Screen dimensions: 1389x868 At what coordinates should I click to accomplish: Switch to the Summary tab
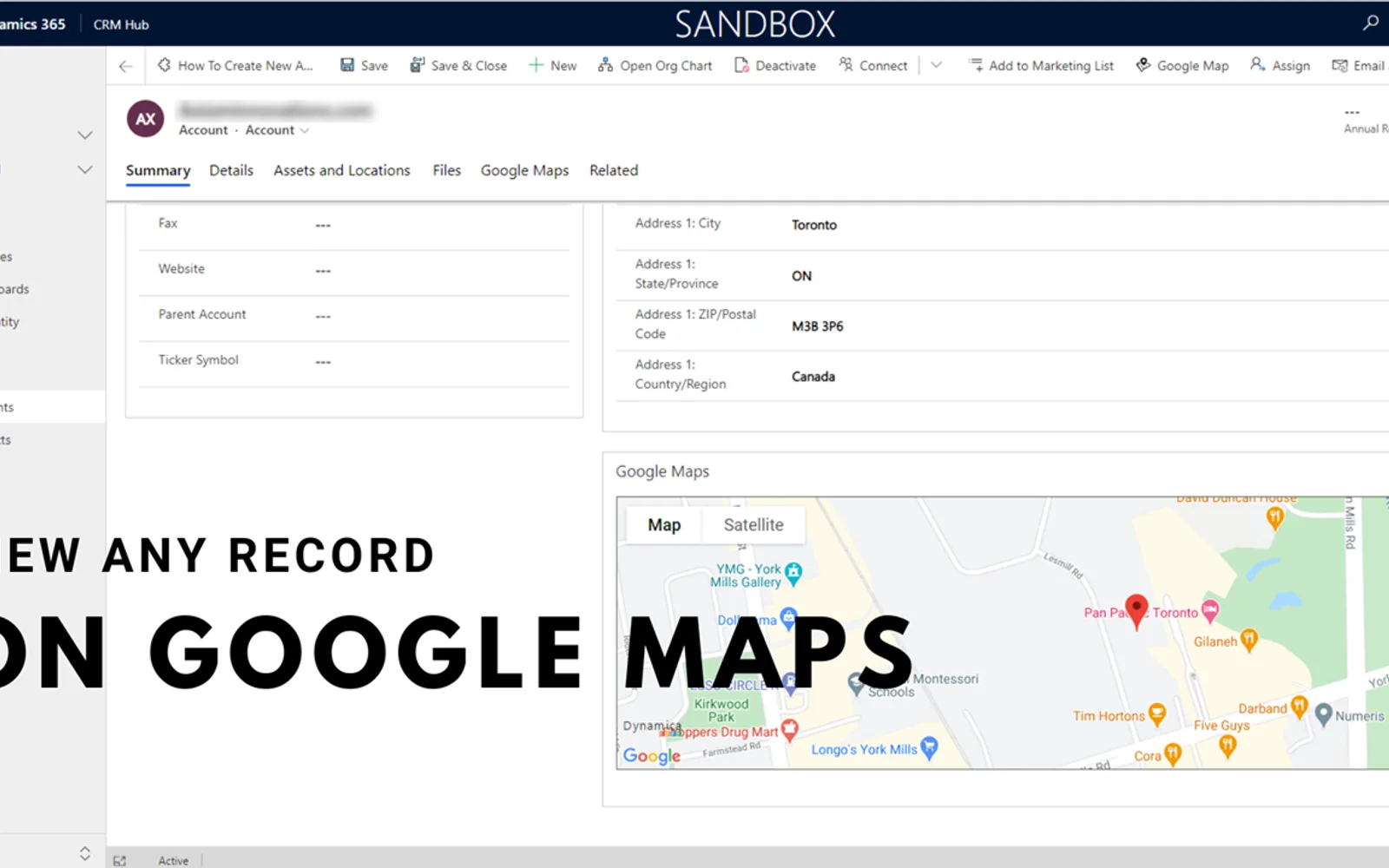tap(158, 171)
